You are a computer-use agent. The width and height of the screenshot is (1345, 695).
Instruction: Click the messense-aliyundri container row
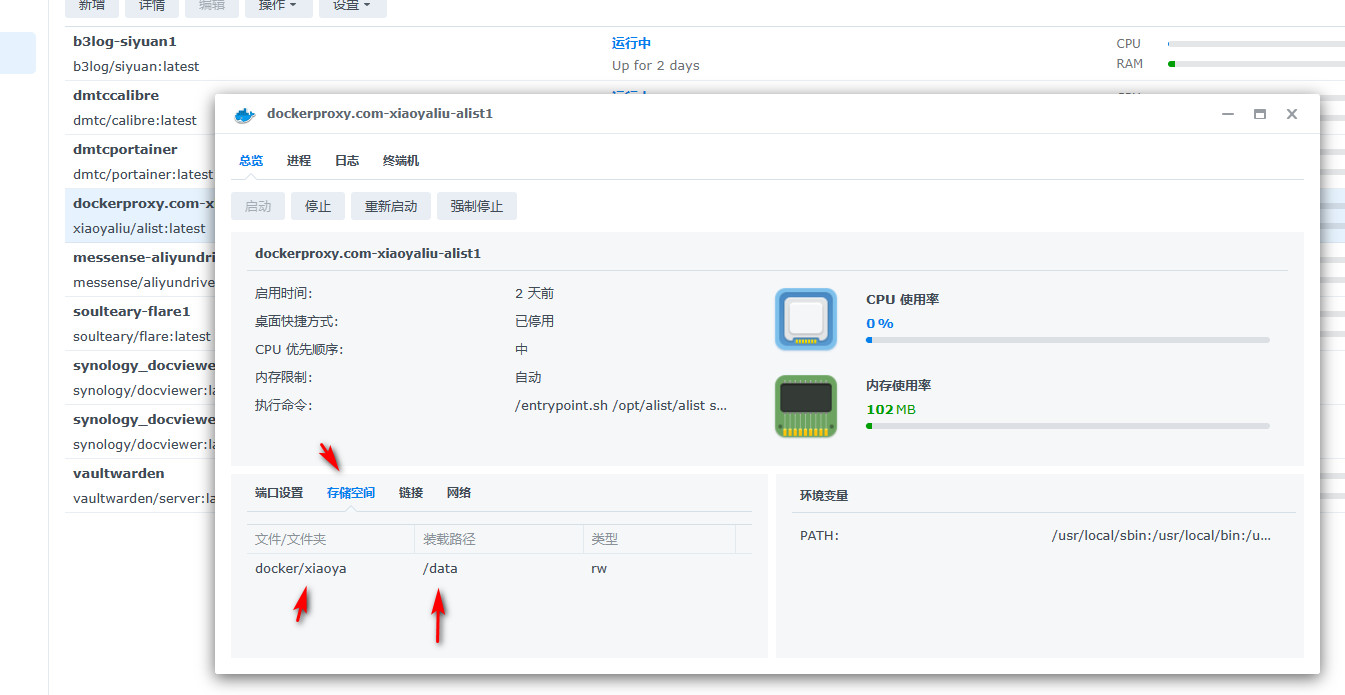[x=139, y=270]
